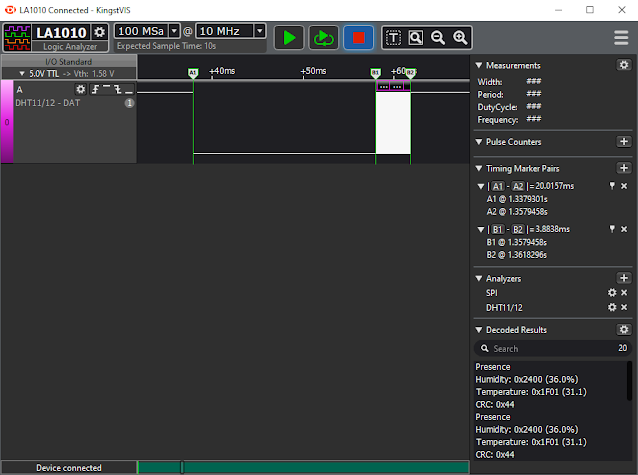
Task: Click the 'A2 @ 1.3579458s' value
Action: (517, 212)
